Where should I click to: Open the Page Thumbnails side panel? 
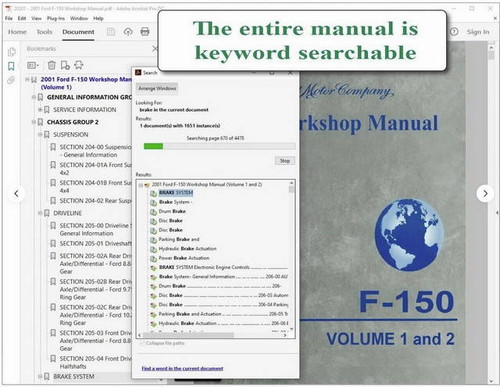[x=11, y=52]
